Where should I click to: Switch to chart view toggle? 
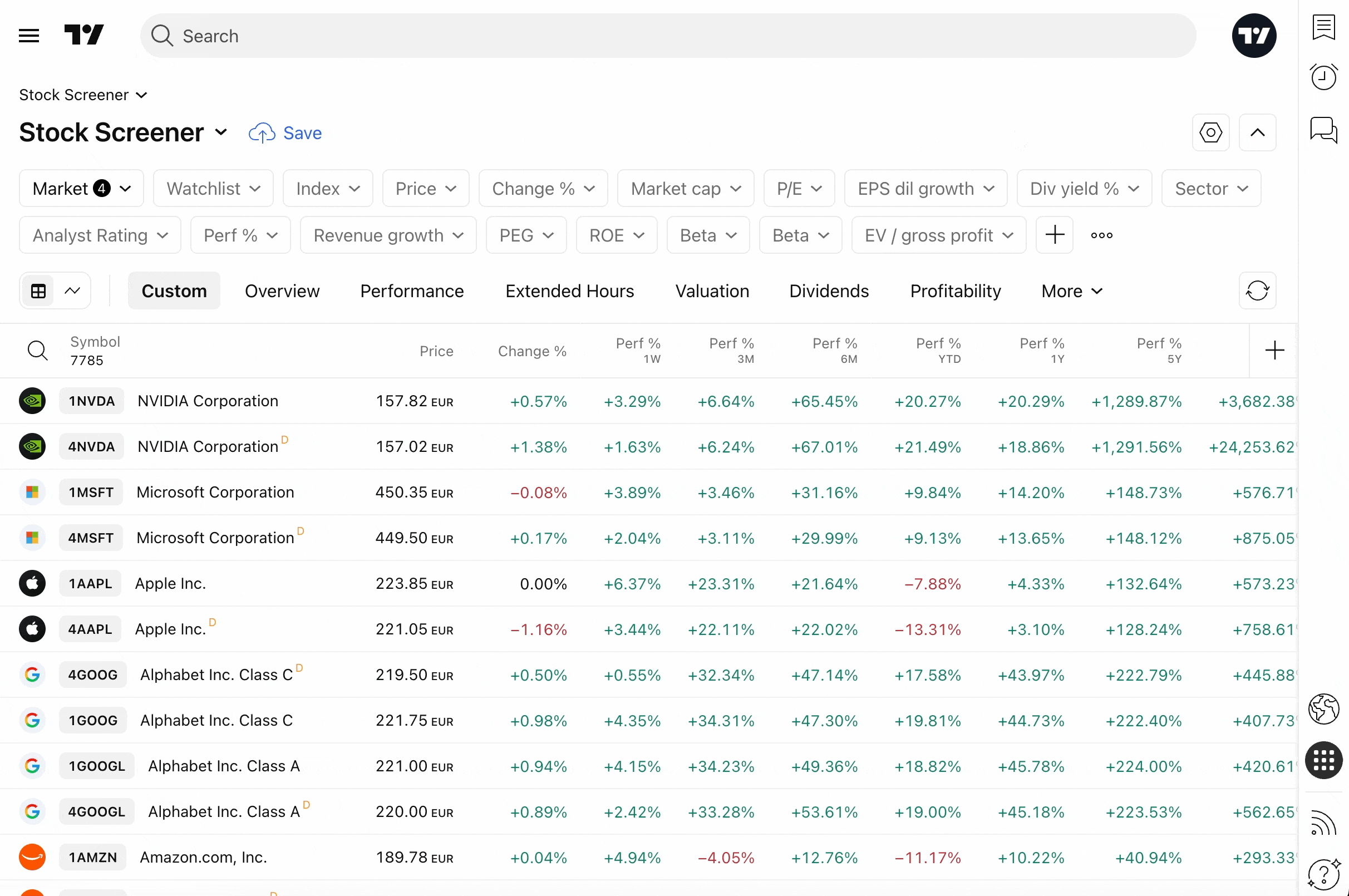coord(72,291)
